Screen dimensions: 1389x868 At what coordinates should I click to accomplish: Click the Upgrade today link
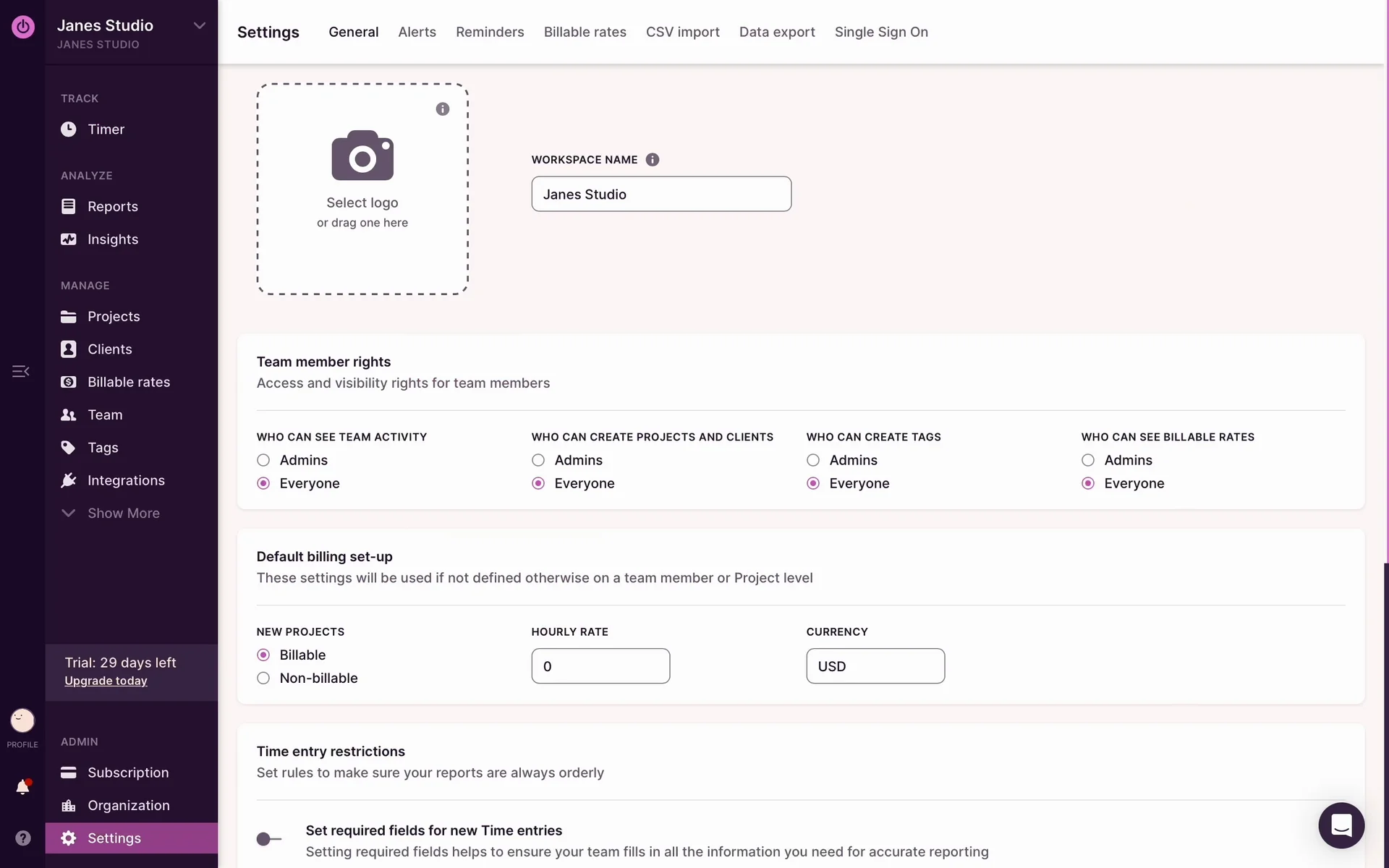click(x=106, y=681)
